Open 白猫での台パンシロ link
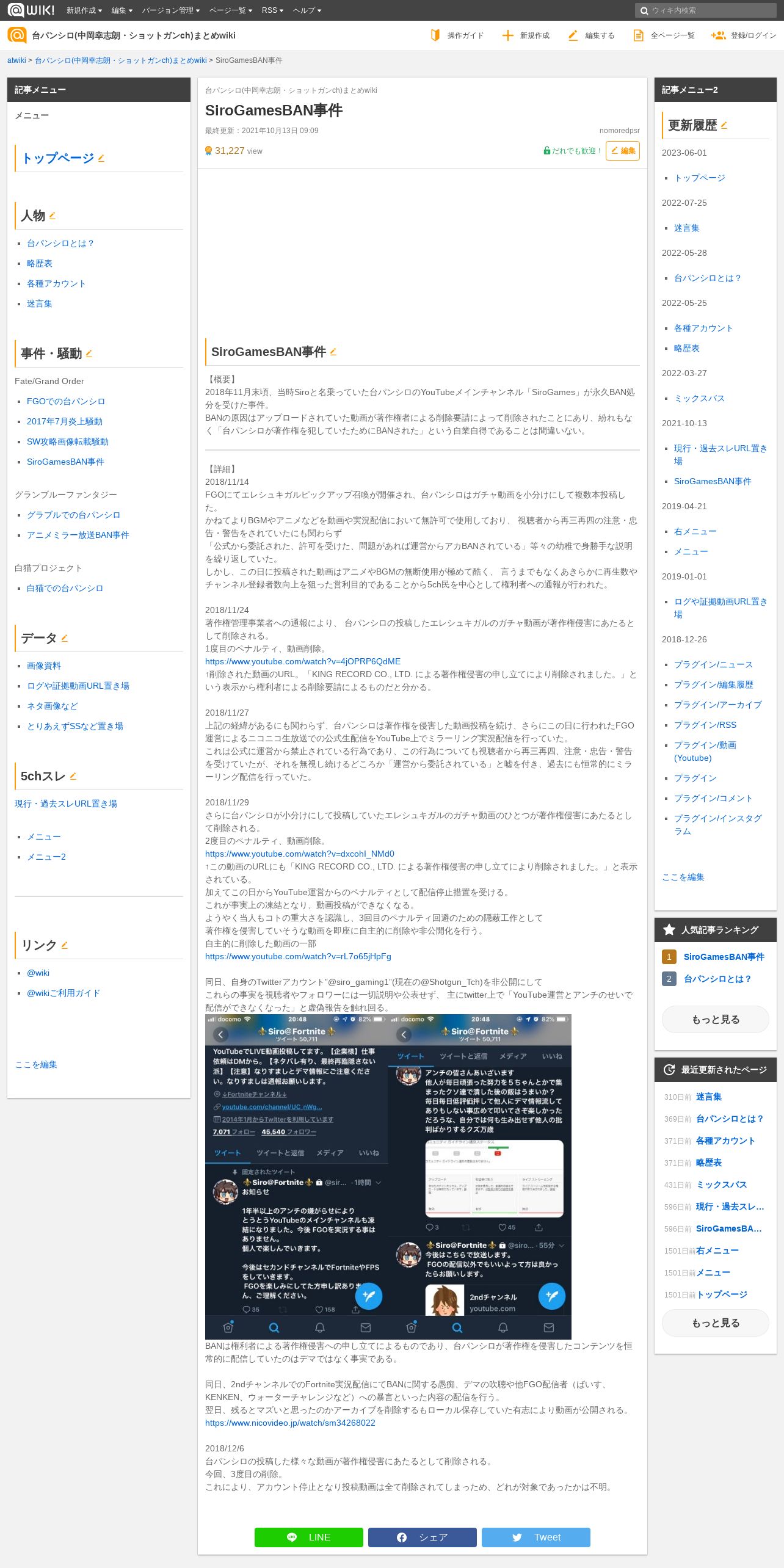Image resolution: width=784 pixels, height=1568 pixels. (x=65, y=588)
